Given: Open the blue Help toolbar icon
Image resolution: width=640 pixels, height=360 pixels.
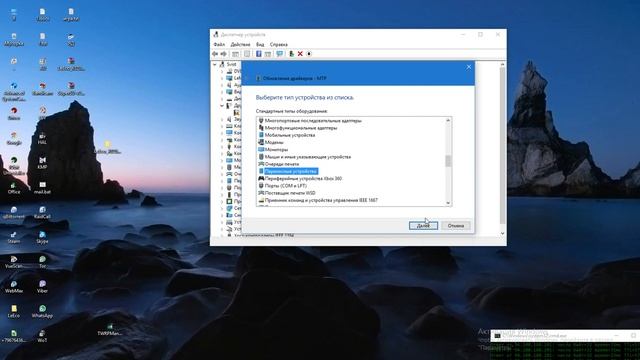Looking at the screenshot, I should pos(258,54).
